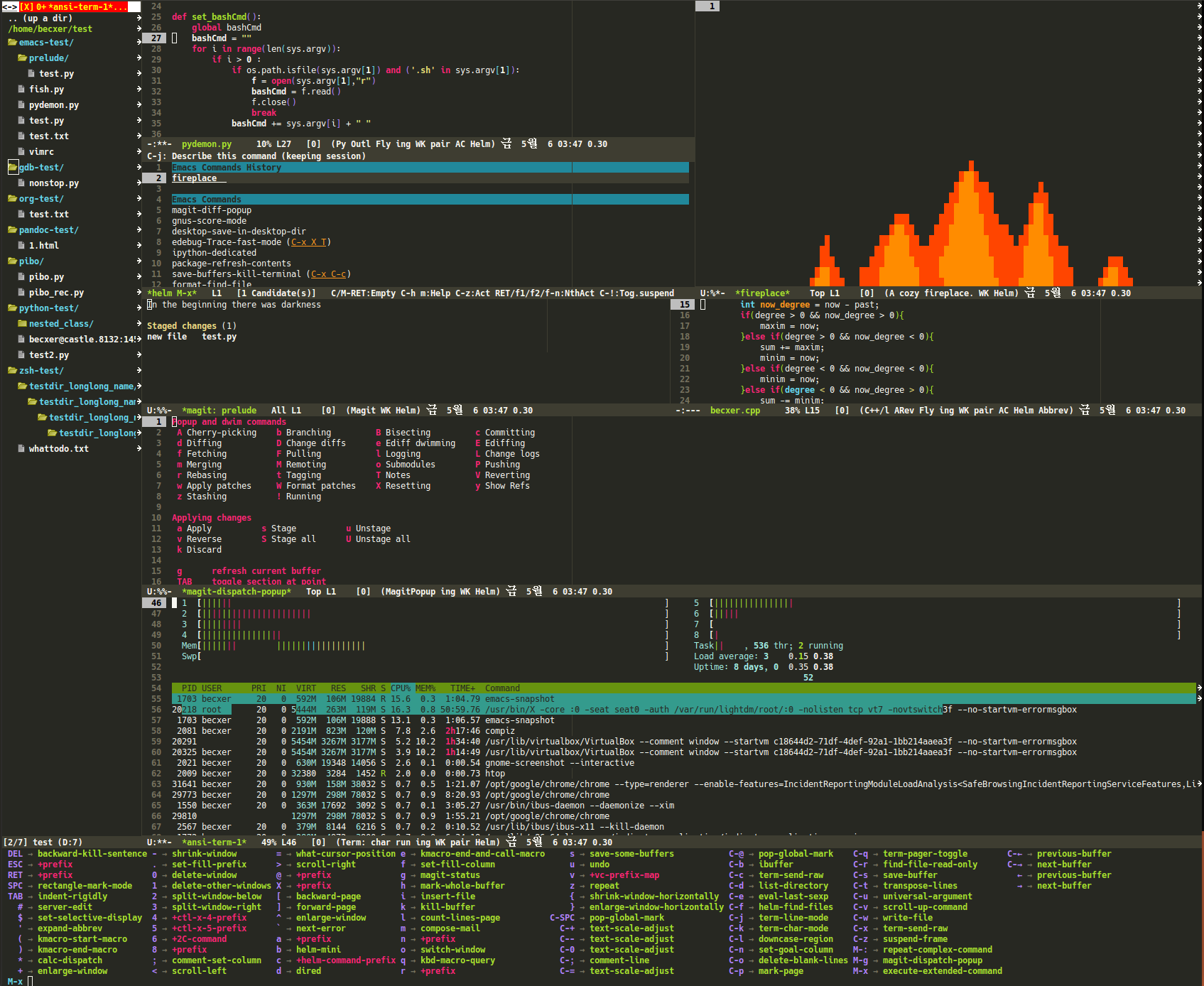Click the file icon of test.txt under org-test

(x=22, y=215)
